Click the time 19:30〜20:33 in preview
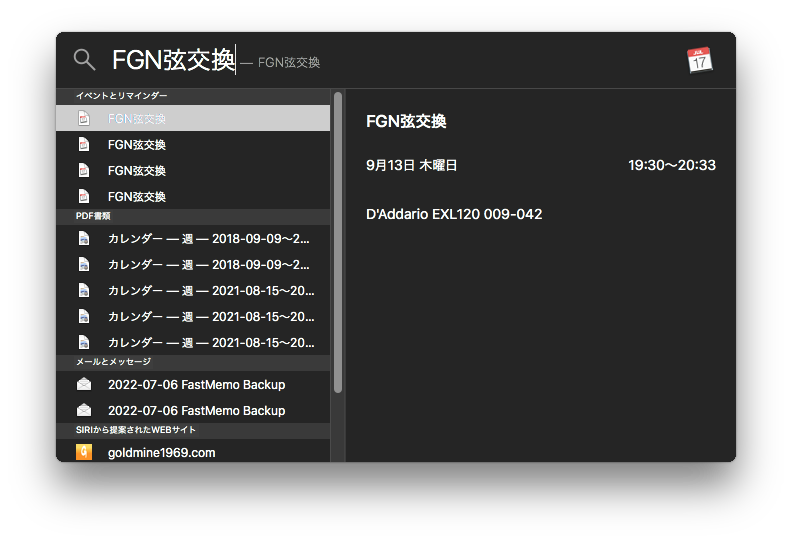Viewport: 792px width, 542px height. coord(672,165)
